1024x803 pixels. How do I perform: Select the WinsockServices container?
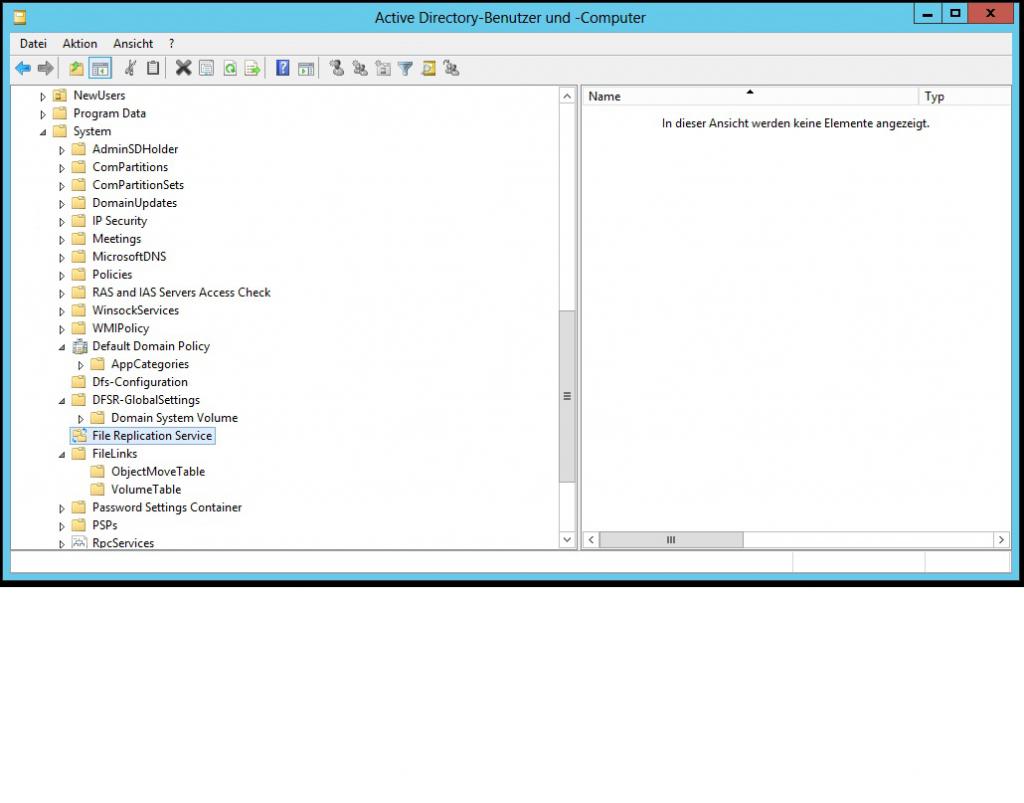tap(135, 310)
